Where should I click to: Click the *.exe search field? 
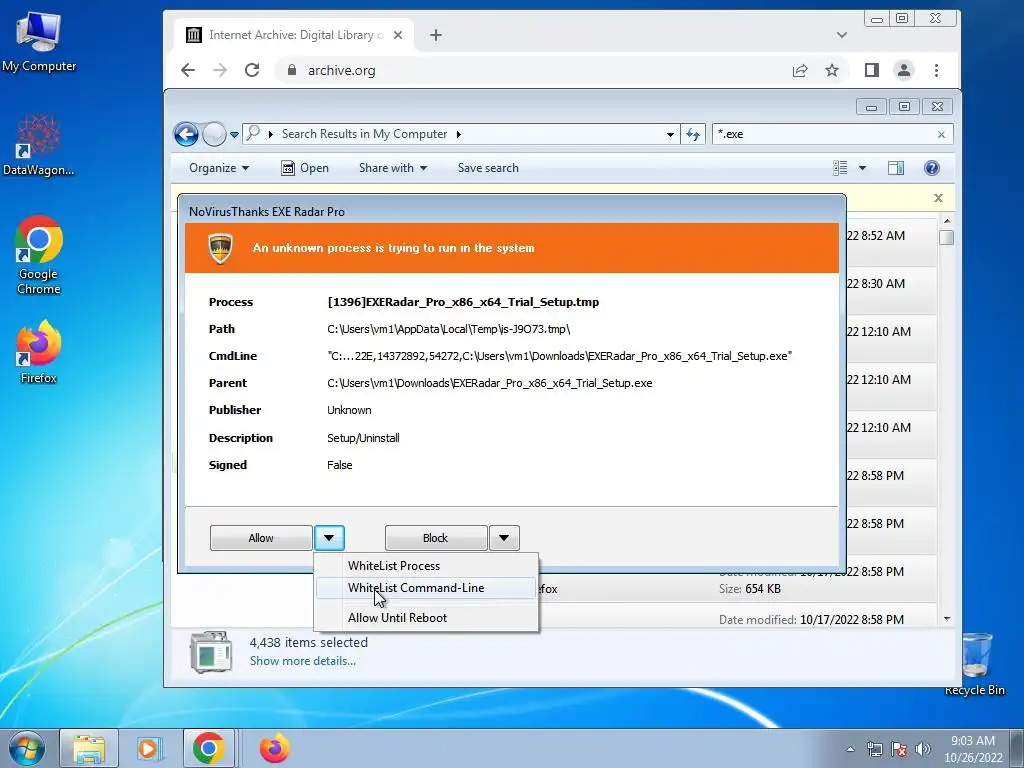[823, 135]
